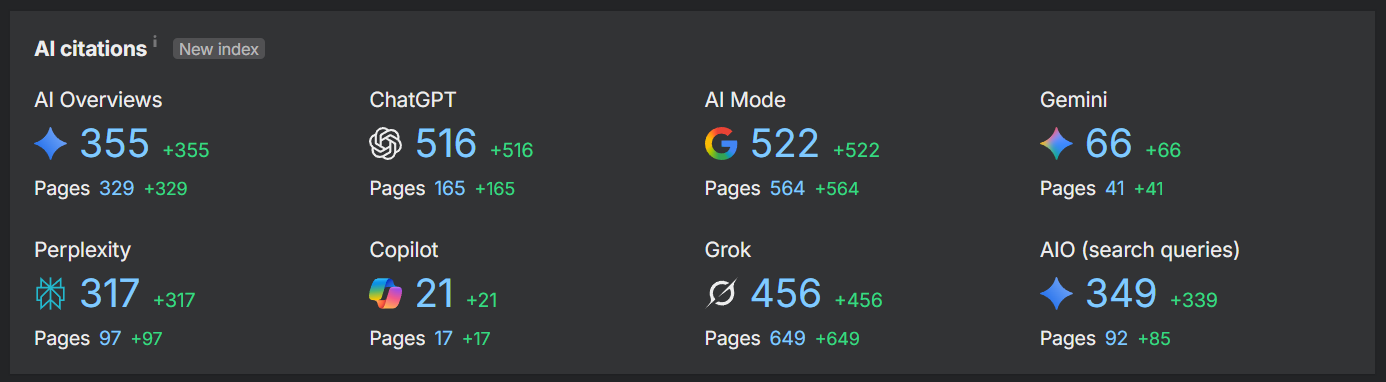Click the ChatGPT label
The width and height of the screenshot is (1386, 382).
413,100
